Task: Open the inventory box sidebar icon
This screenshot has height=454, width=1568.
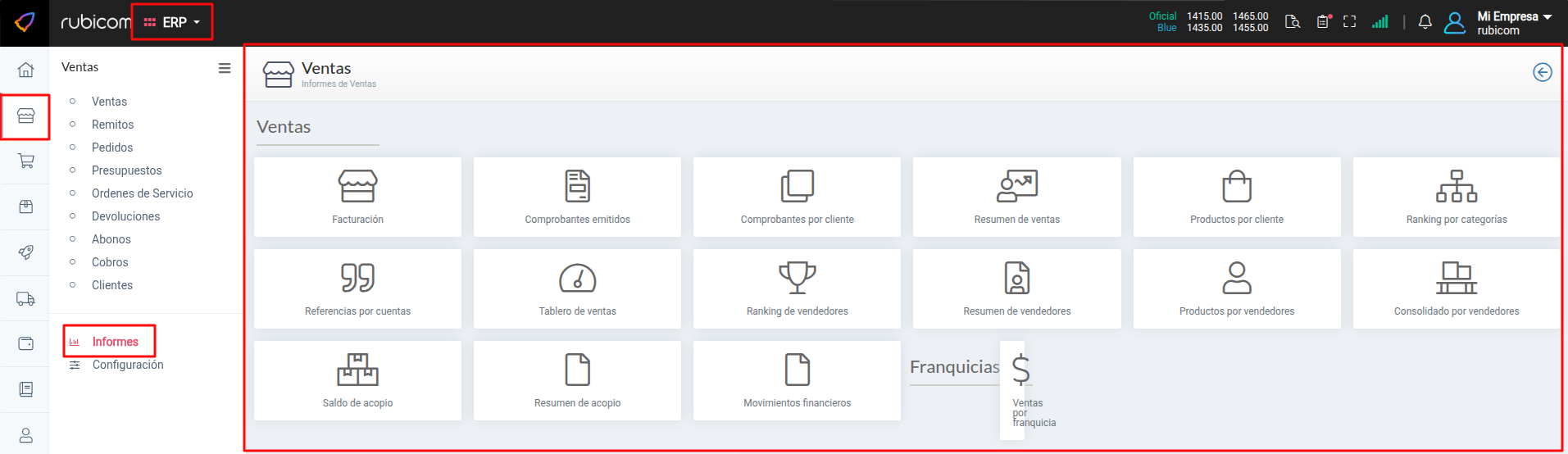Action: 26,207
